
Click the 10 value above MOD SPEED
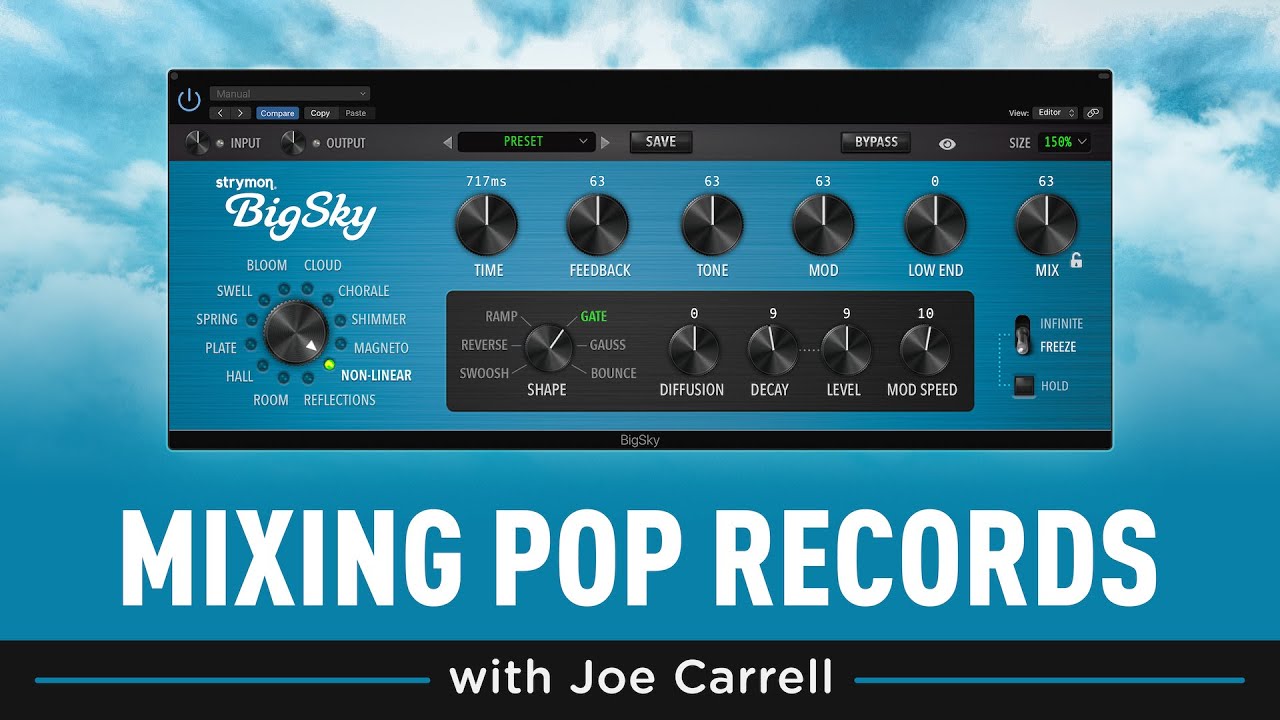(925, 313)
